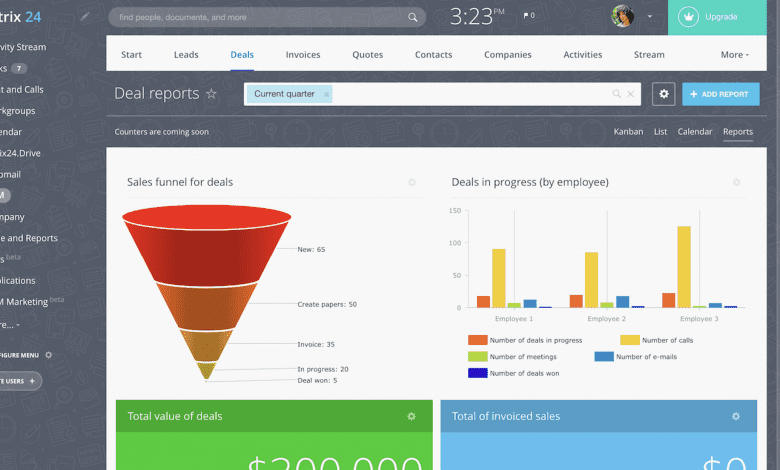Clear the filter field with the X icon
This screenshot has width=780, height=470.
630,94
